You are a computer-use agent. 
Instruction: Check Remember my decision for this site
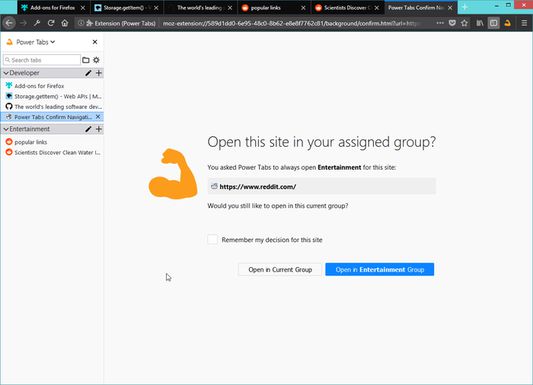coord(213,240)
